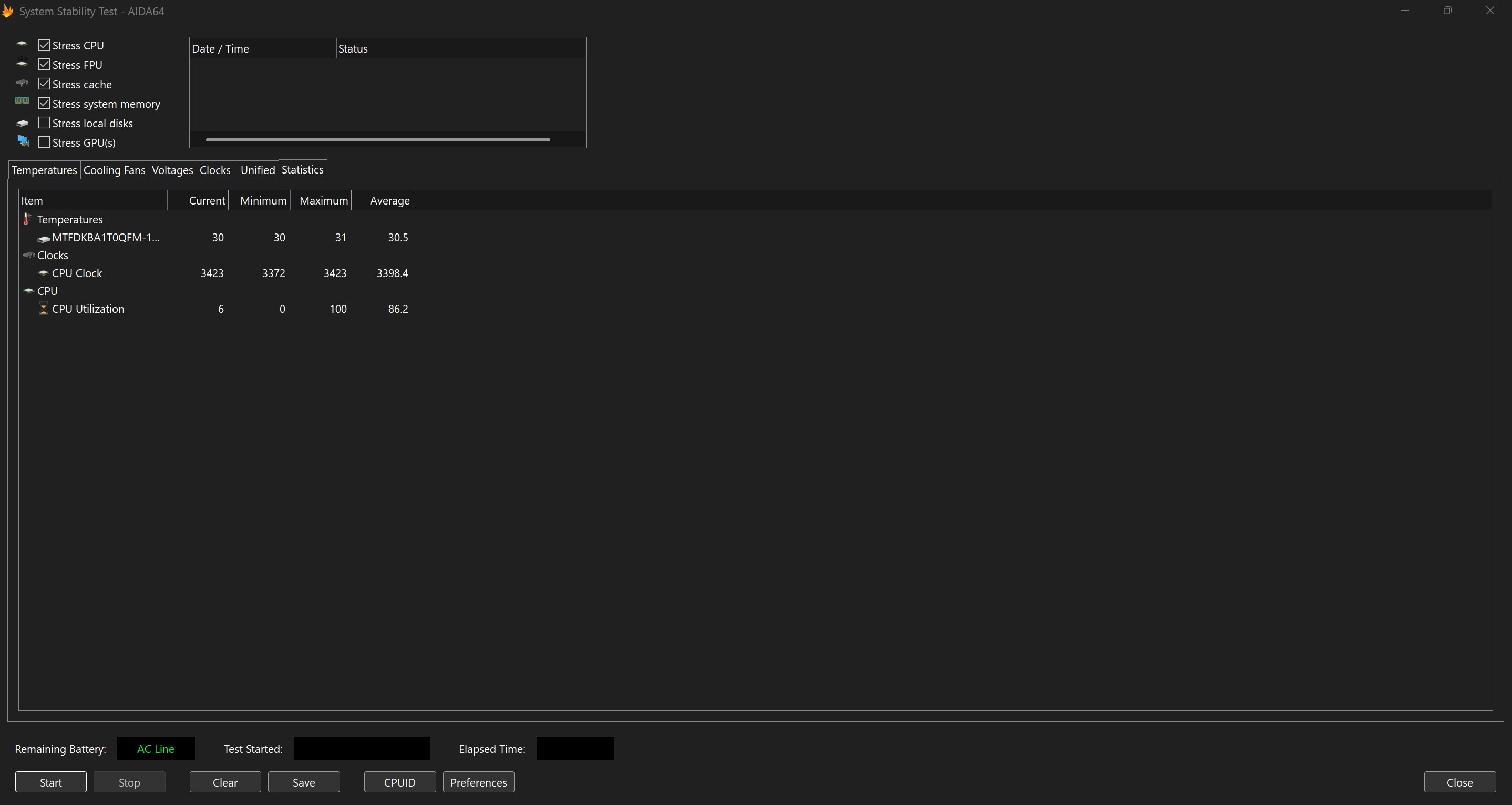Viewport: 1512px width, 805px height.
Task: Minimize the System Stability Test window
Action: [1405, 11]
